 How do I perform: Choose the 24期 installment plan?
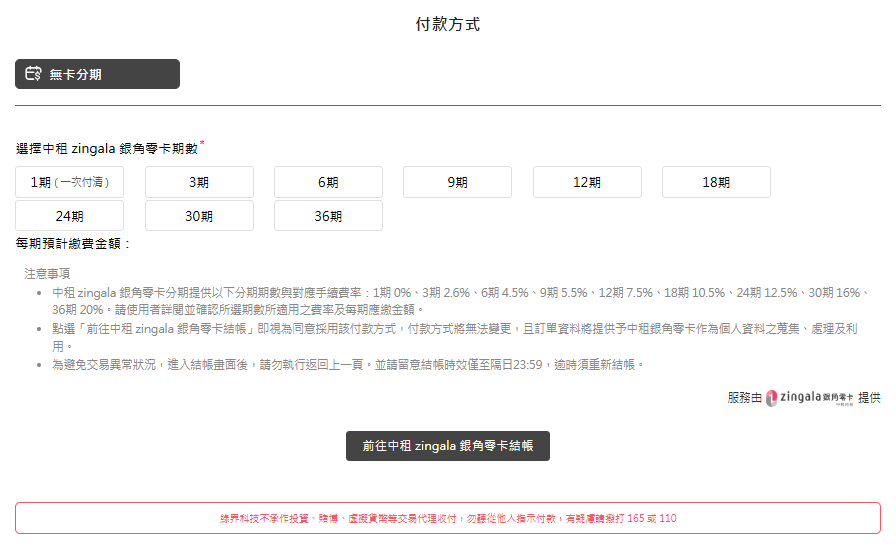tap(70, 216)
